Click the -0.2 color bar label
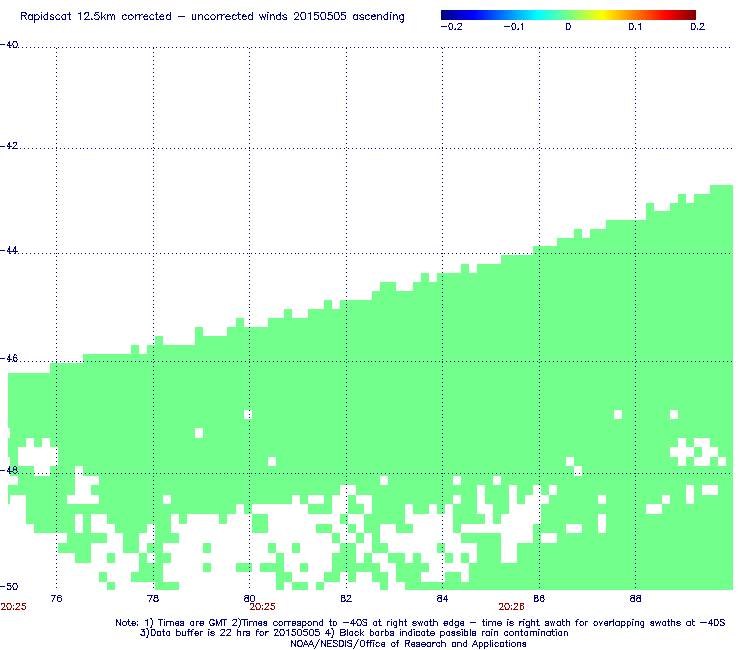Image resolution: width=740 pixels, height=650 pixels. [x=452, y=27]
